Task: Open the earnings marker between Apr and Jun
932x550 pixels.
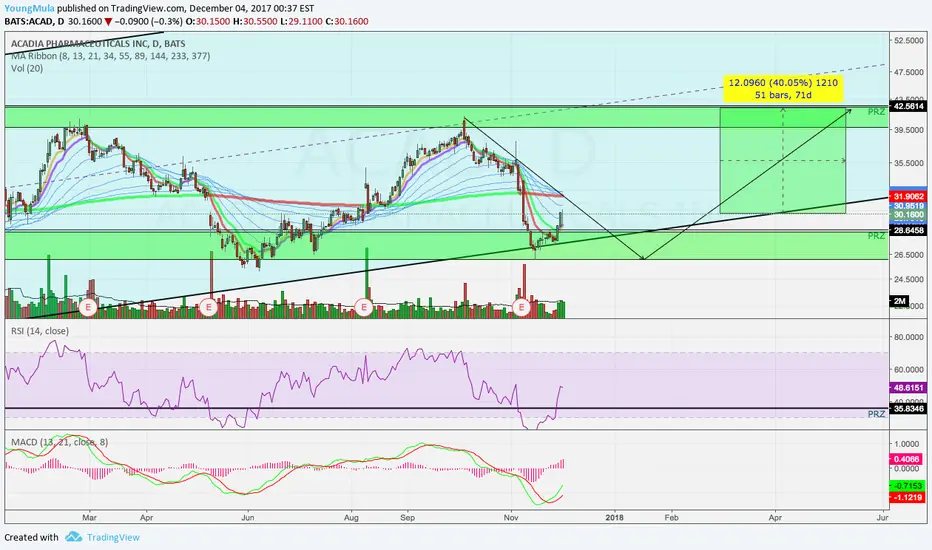Action: [208, 307]
